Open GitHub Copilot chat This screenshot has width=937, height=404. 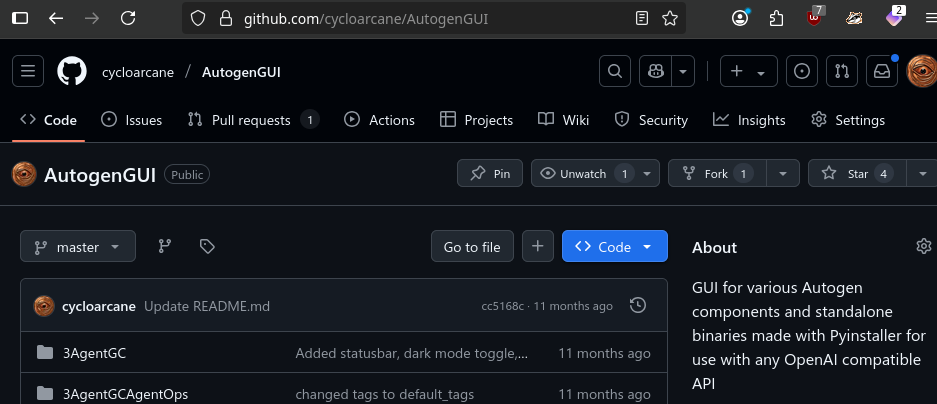click(x=655, y=71)
